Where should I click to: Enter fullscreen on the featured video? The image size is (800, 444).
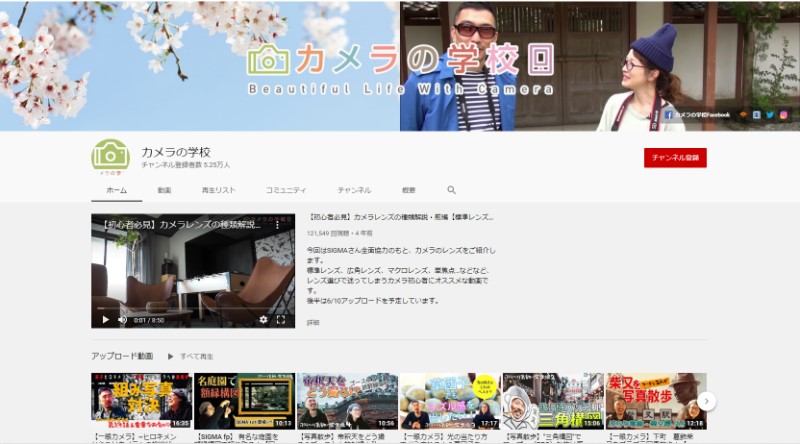click(x=281, y=319)
